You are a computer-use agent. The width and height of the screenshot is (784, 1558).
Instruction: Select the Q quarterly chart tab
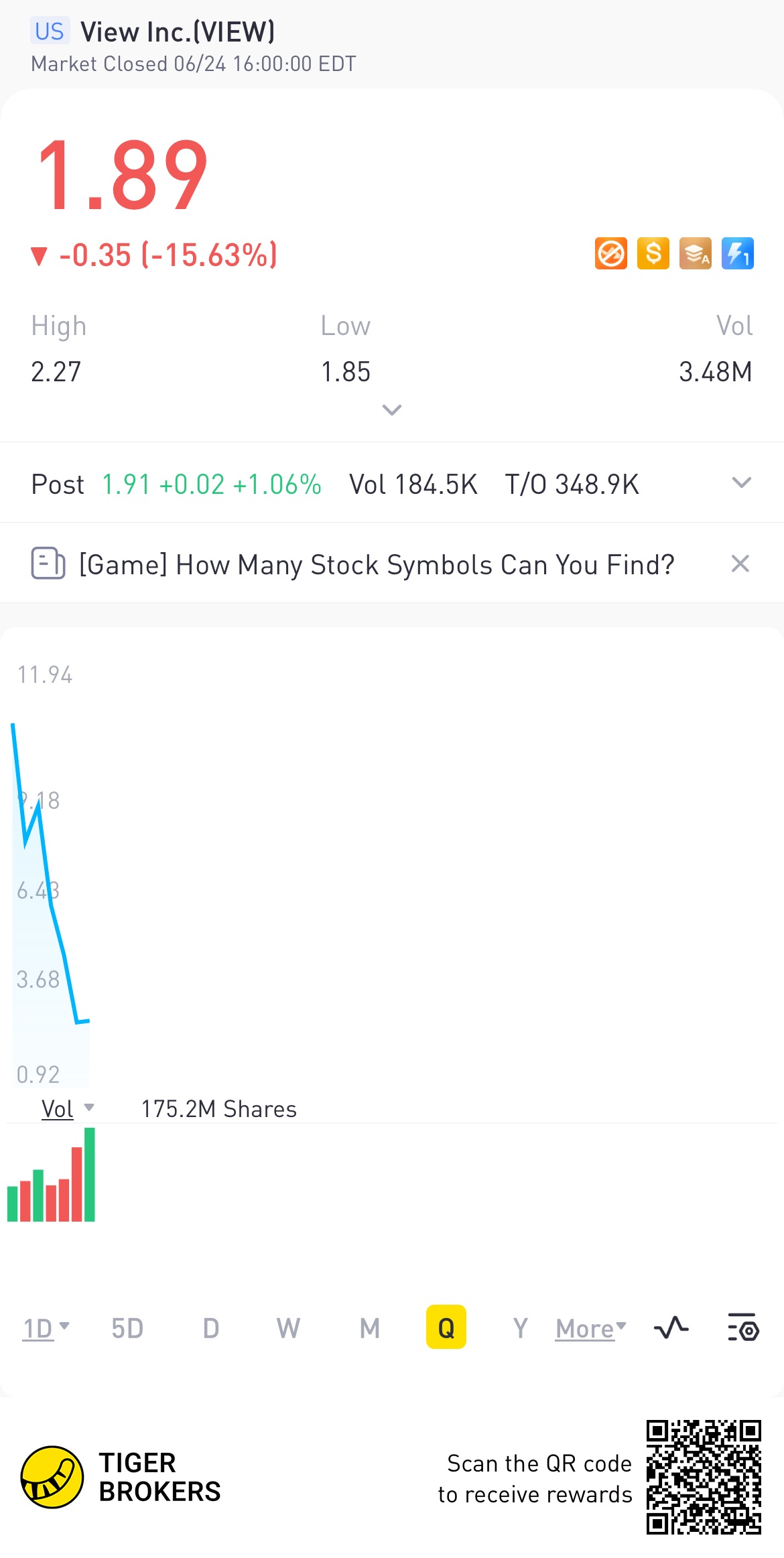(x=446, y=1327)
